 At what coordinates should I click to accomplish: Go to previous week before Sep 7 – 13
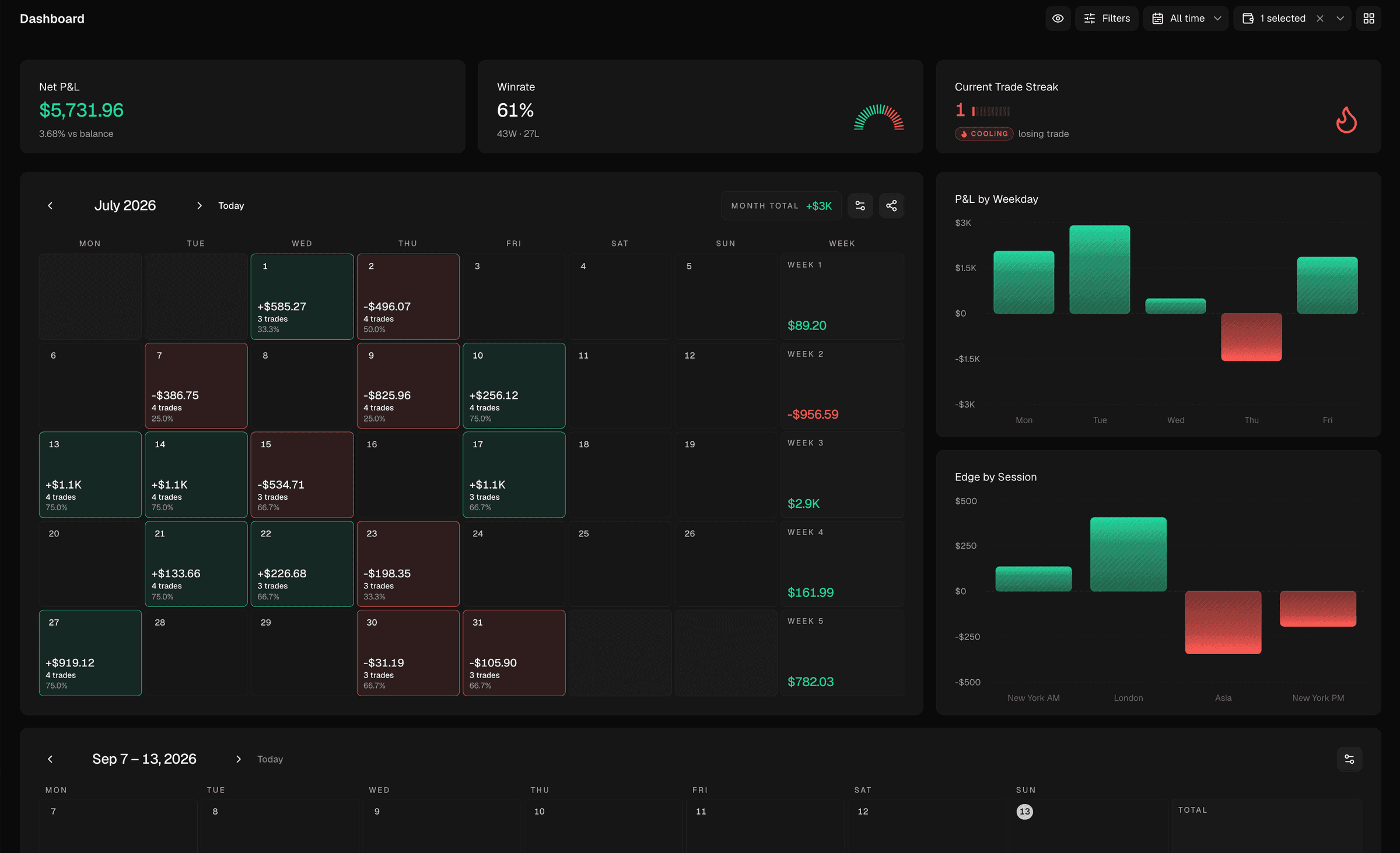[50, 759]
